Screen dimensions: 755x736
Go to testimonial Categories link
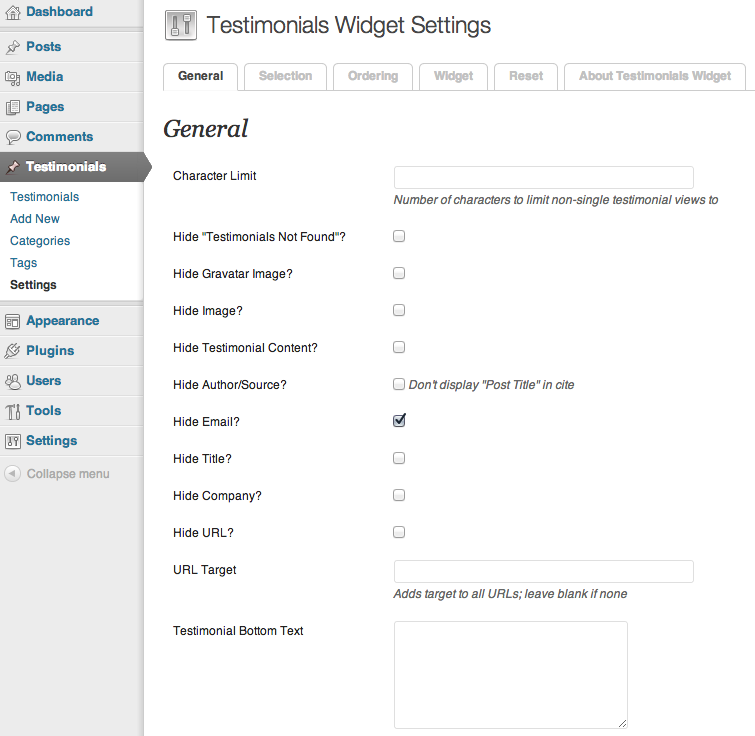[x=40, y=241]
